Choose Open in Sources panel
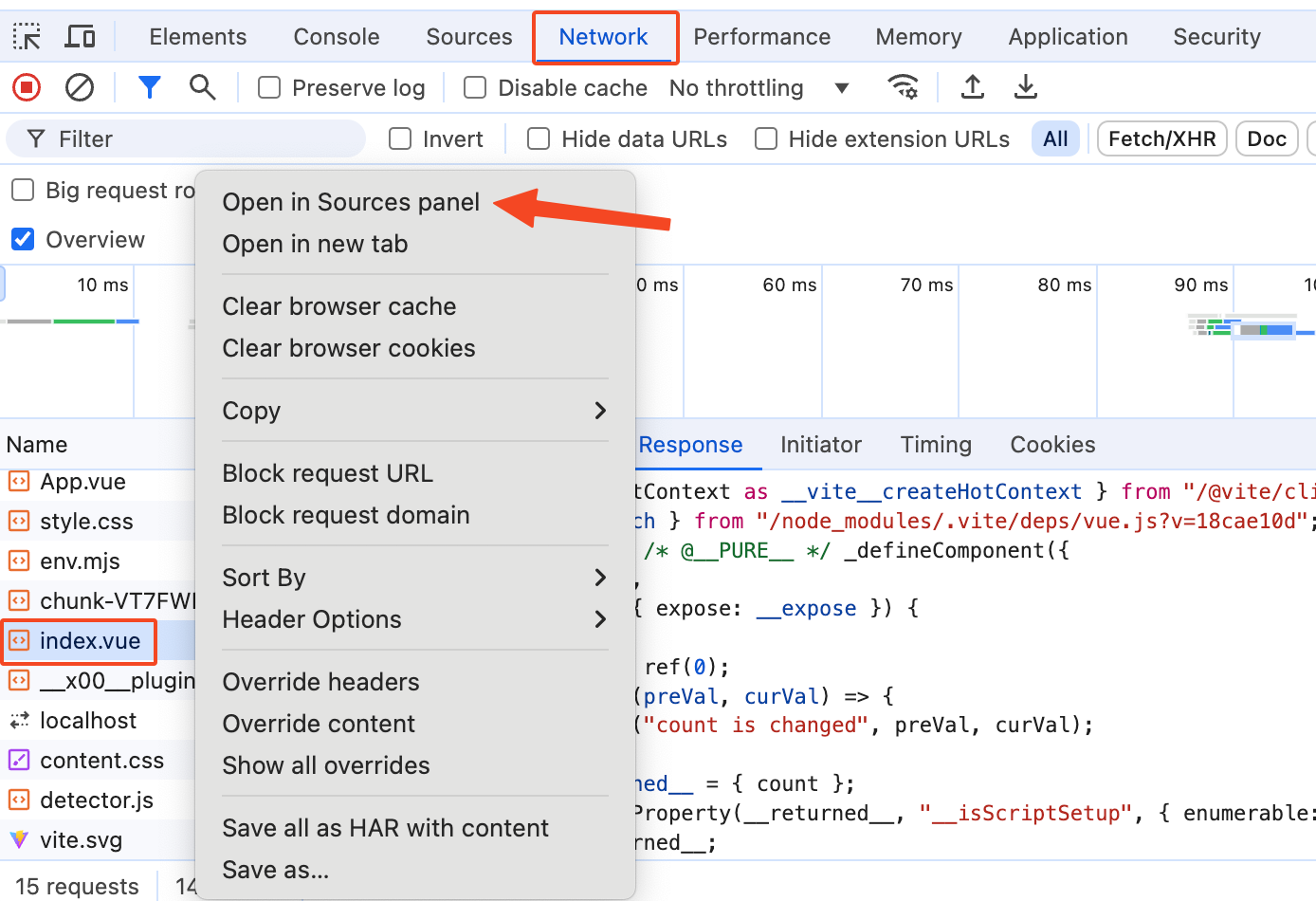This screenshot has width=1316, height=901. [x=351, y=202]
